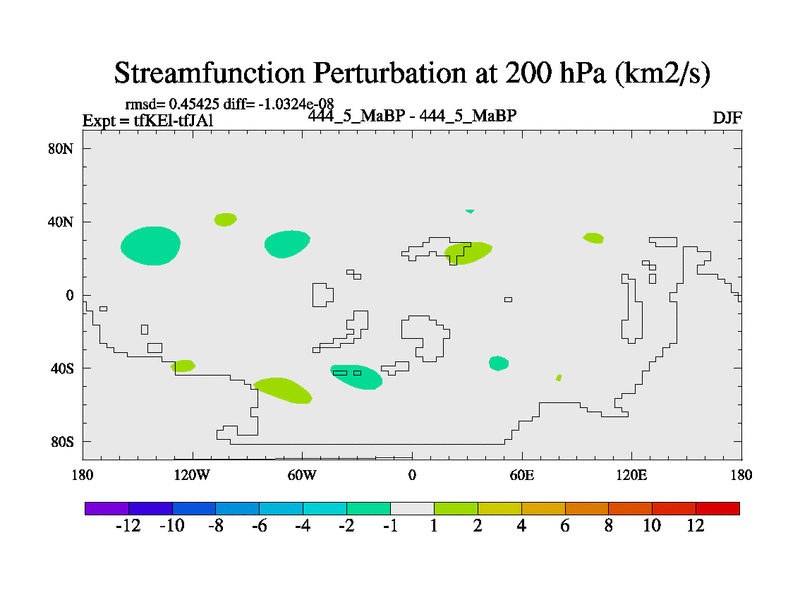
Task: Click the gray swatch between -1 and 1
Action: point(412,508)
